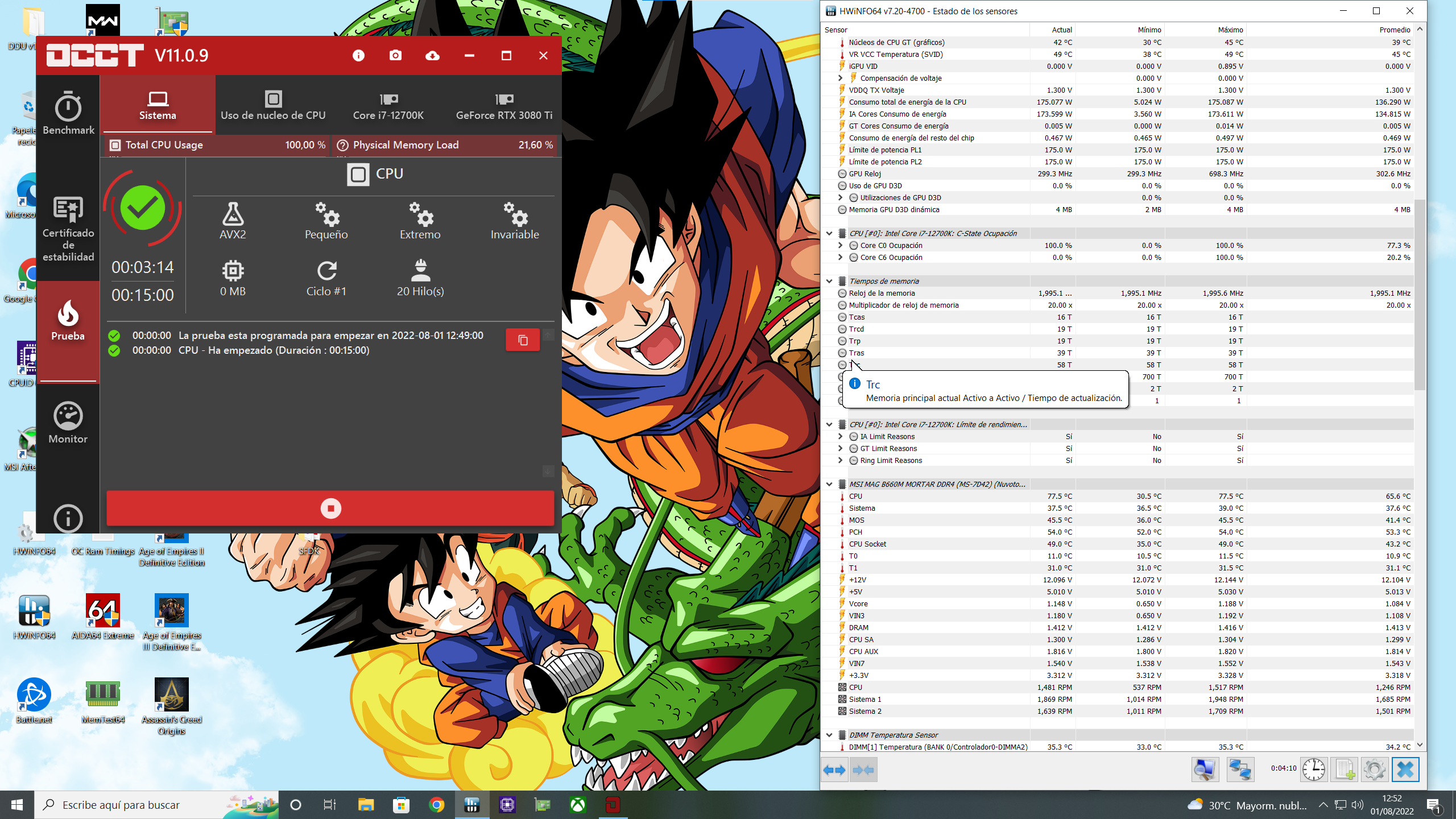
Task: Select Extremo mode option
Action: coord(420,221)
